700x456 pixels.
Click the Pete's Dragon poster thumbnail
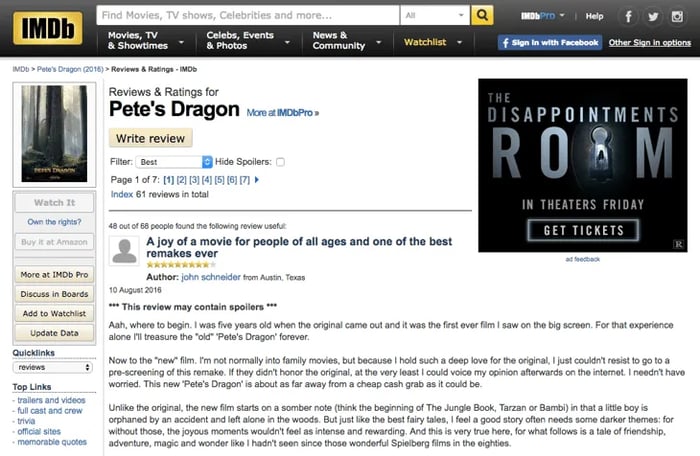click(54, 132)
